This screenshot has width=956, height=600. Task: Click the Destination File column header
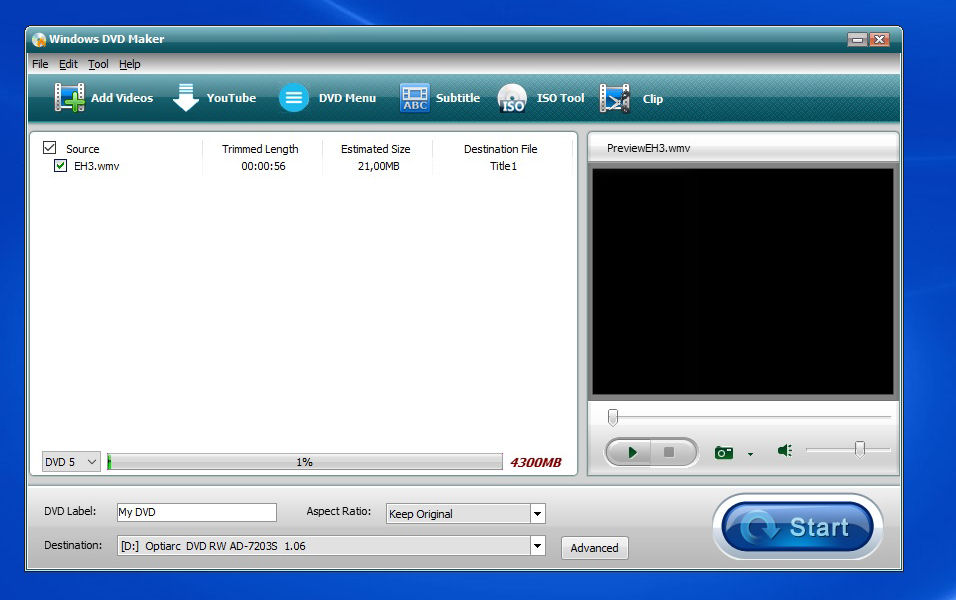501,149
